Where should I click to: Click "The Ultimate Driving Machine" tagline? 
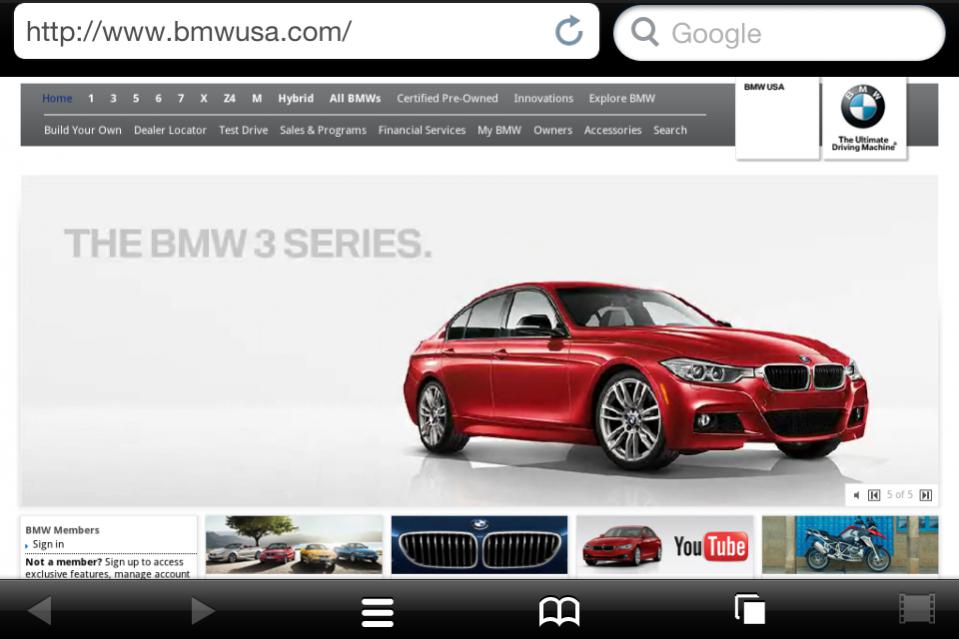click(863, 144)
